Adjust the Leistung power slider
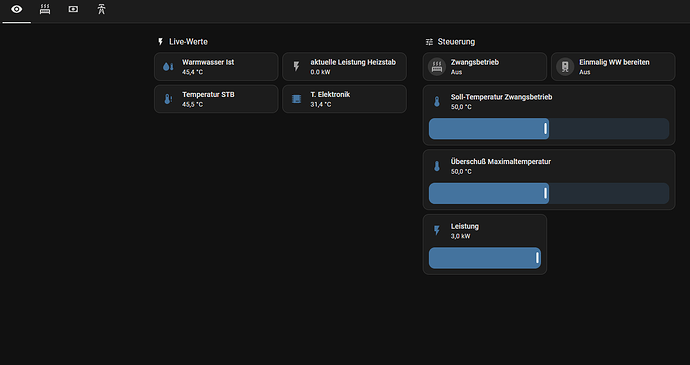The height and width of the screenshot is (365, 690). click(x=485, y=258)
